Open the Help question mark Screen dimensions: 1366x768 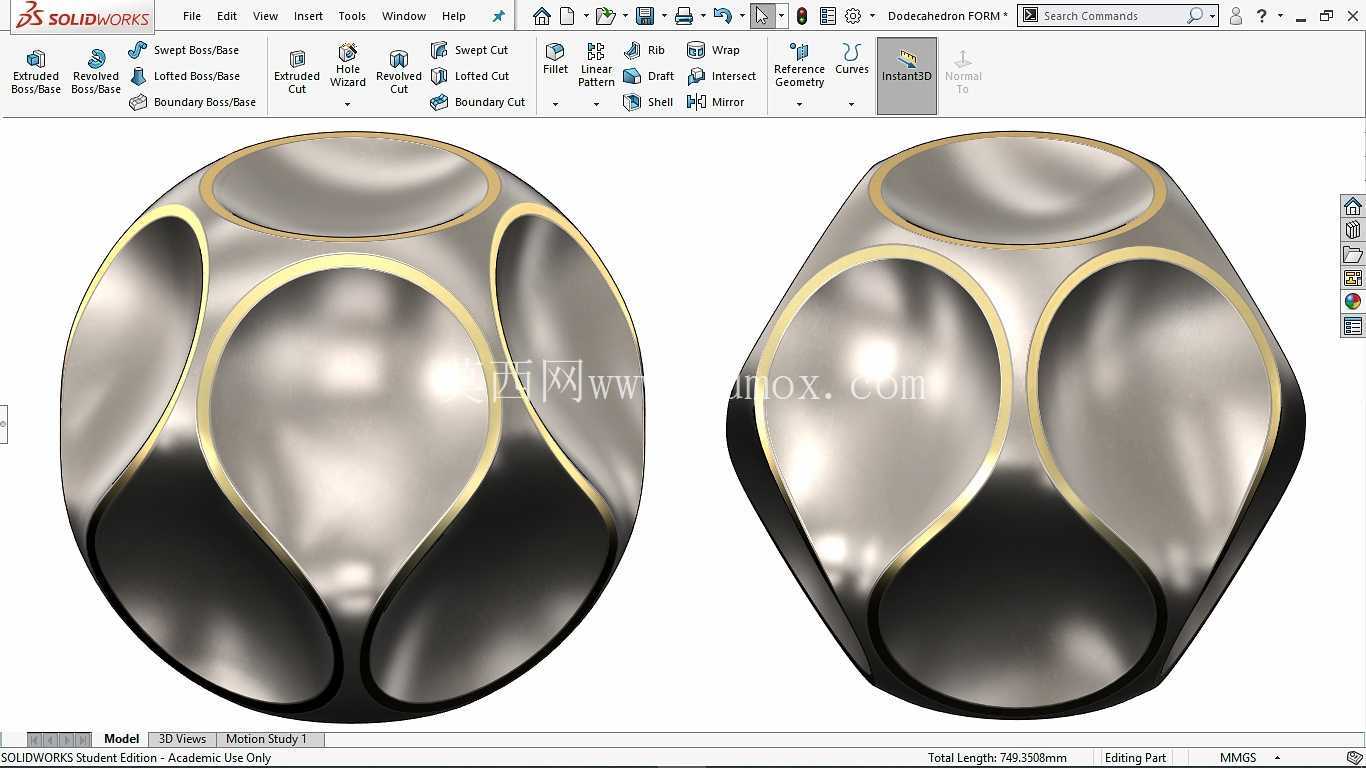[1262, 16]
